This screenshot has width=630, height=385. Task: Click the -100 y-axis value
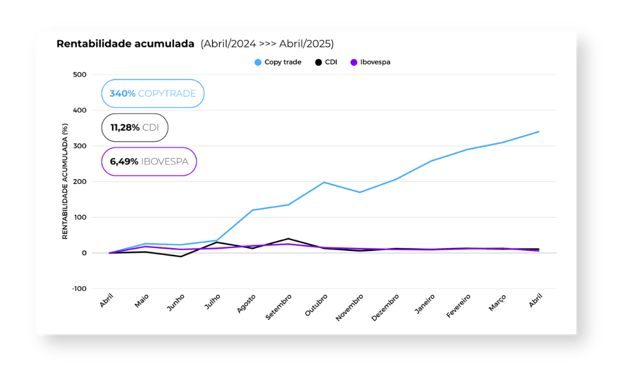coord(79,289)
